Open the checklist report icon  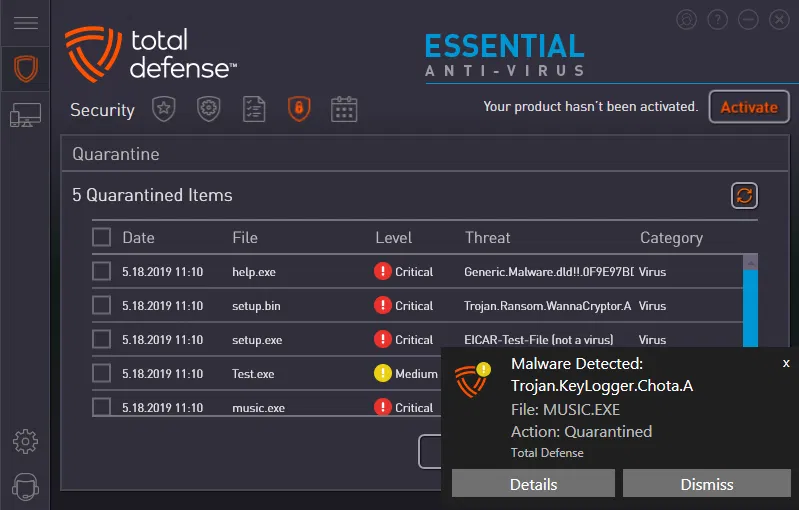254,108
